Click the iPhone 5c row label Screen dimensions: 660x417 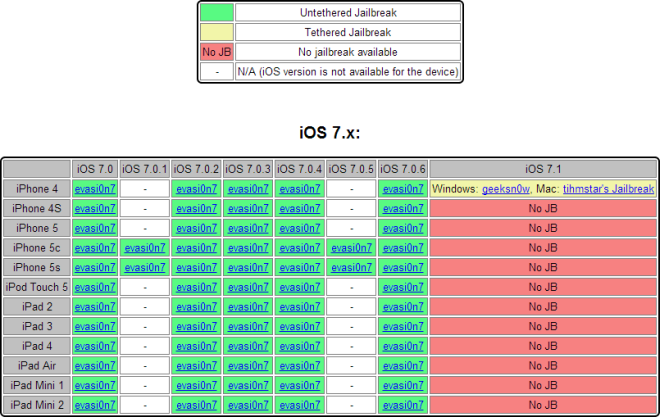(37, 248)
